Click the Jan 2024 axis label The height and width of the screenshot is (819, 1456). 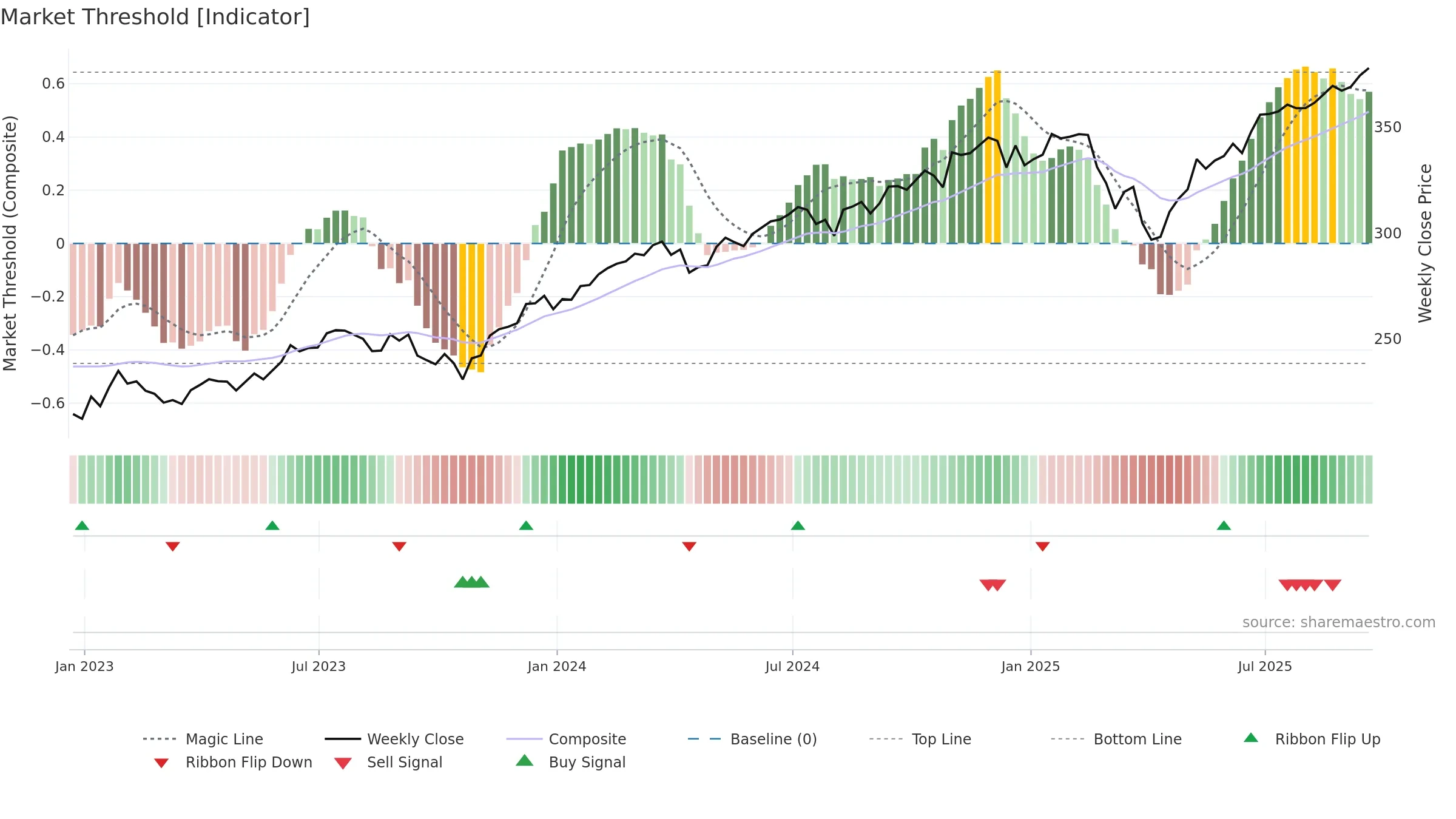[x=557, y=666]
